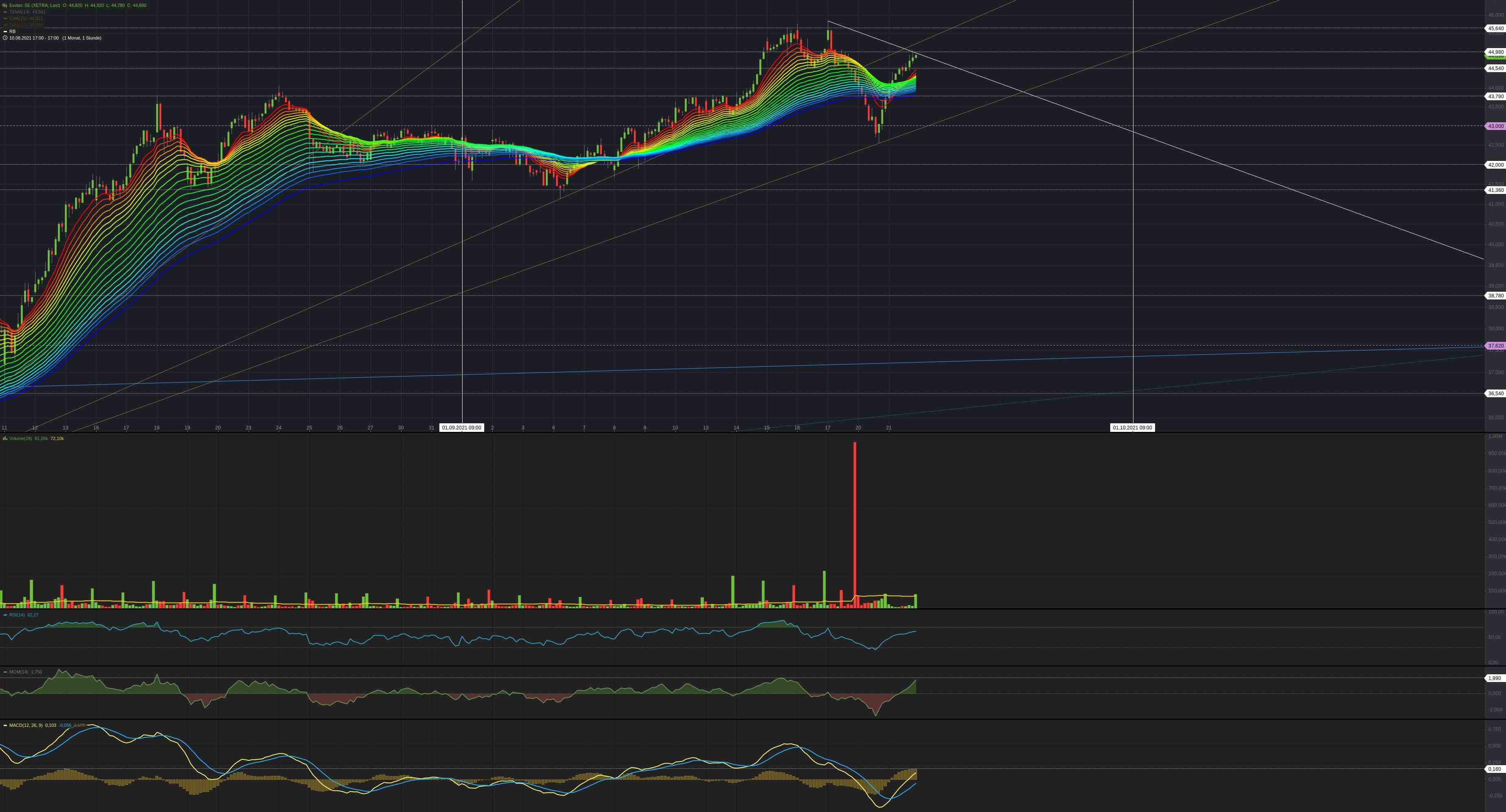Select the 0,160 MACD level tag

1494,769
